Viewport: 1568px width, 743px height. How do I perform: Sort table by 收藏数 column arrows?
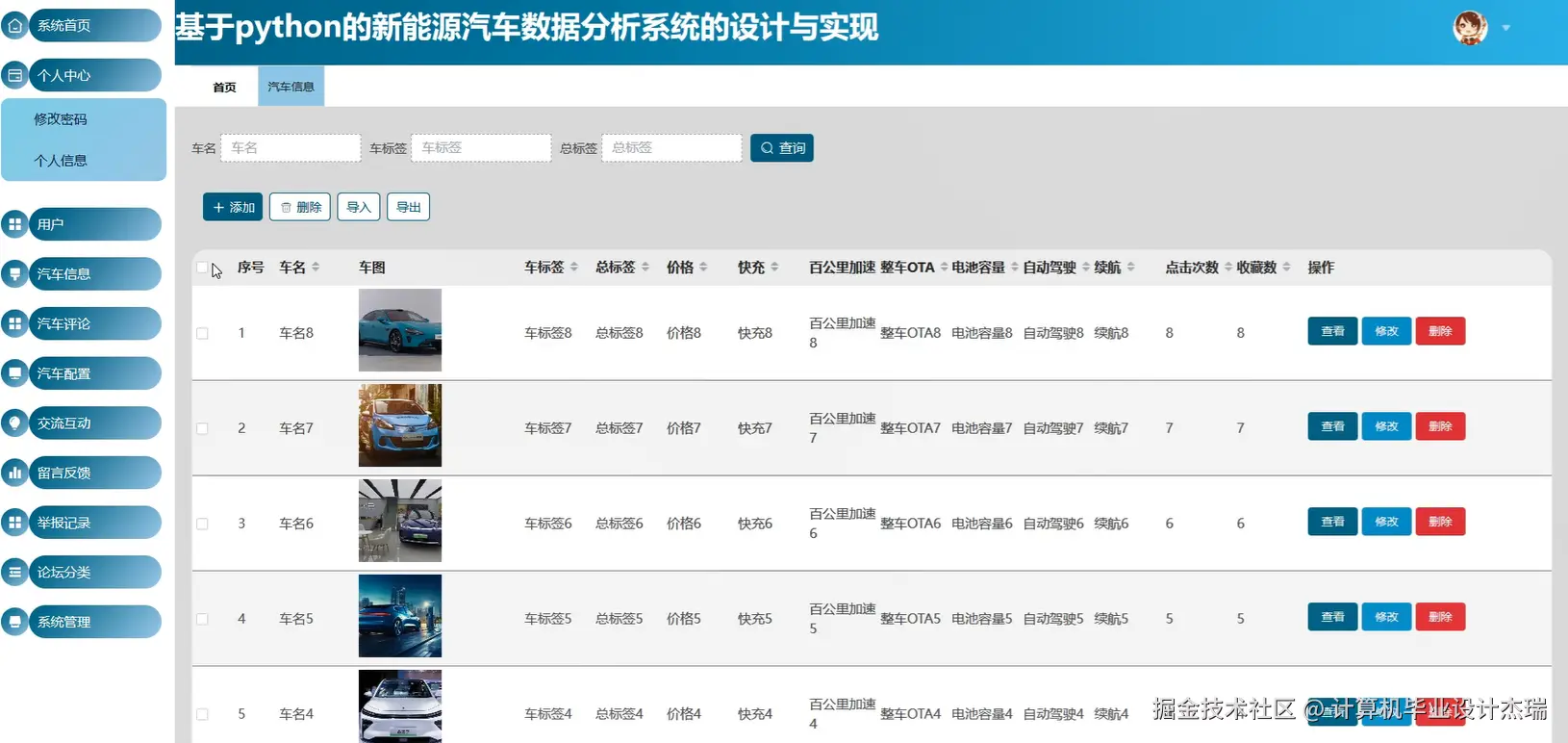click(1286, 267)
